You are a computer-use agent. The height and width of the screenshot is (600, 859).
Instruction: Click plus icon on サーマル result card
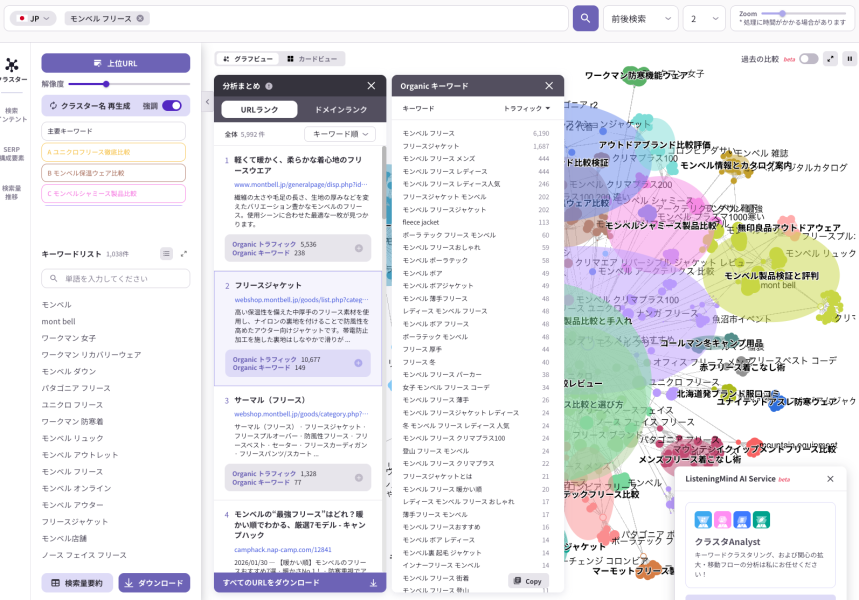tap(359, 478)
